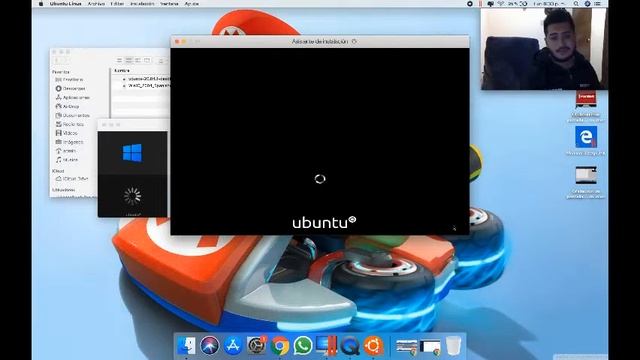Click the menu bar clock
Image resolution: width=640 pixels, height=360 pixels.
(x=549, y=4)
